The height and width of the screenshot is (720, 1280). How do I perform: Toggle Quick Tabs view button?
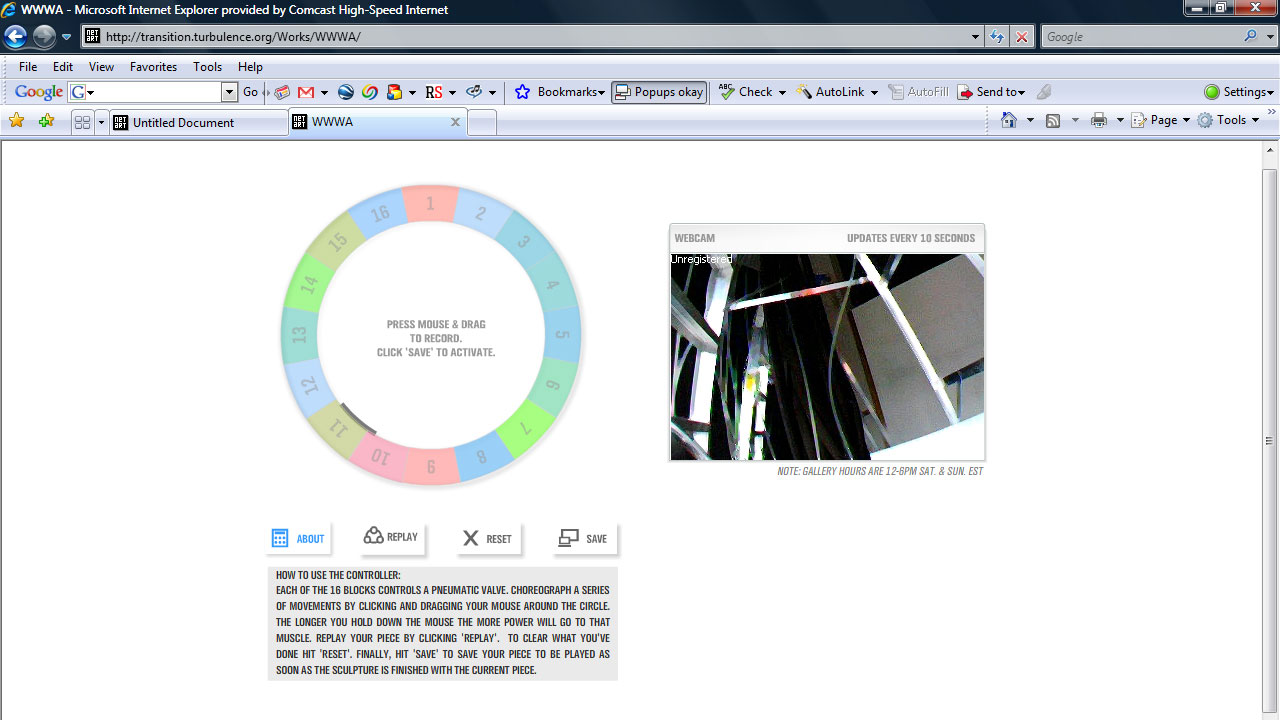(x=82, y=122)
